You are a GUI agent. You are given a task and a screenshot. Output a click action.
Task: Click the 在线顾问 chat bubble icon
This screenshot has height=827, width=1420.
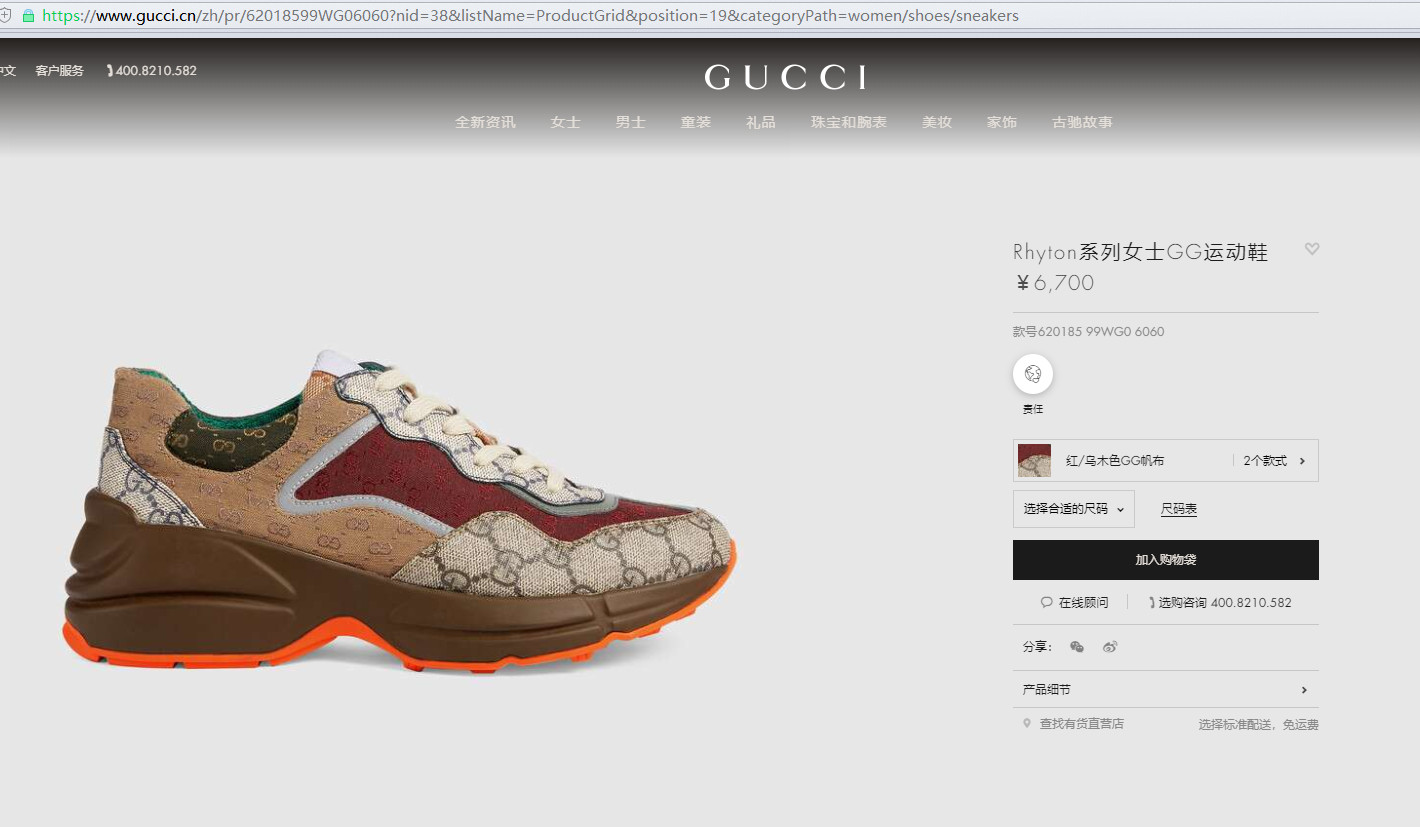point(1047,603)
